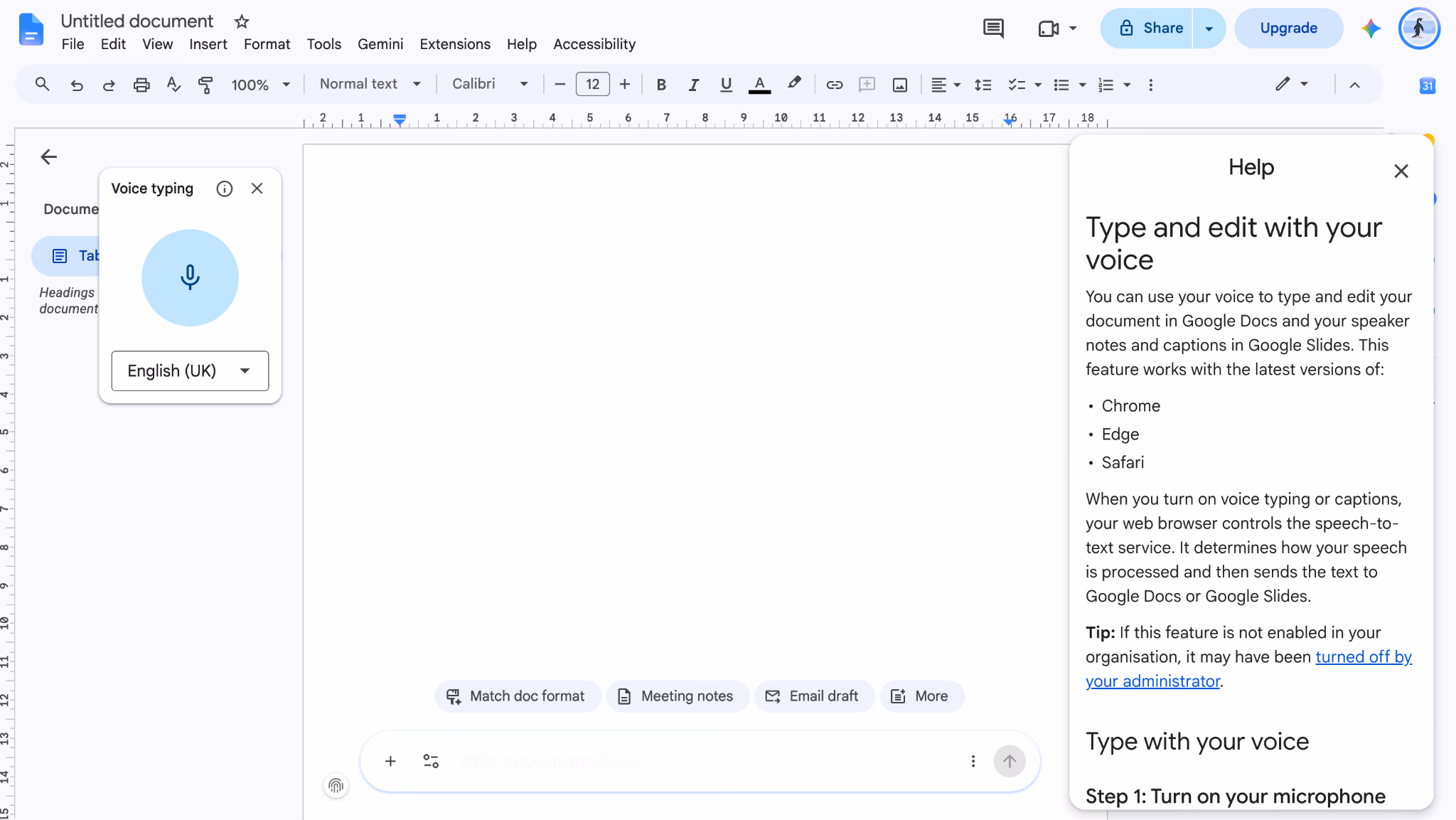This screenshot has width=1456, height=820.
Task: Click the Upgrade button
Action: coord(1288,28)
